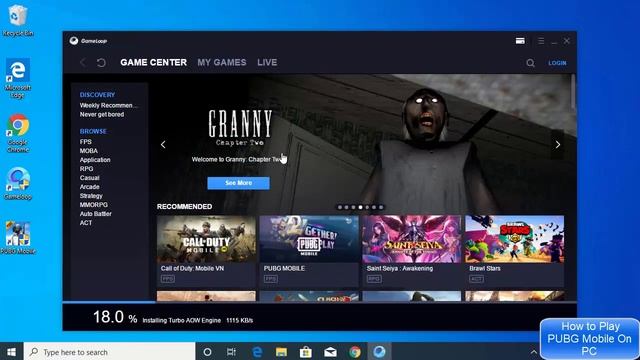This screenshot has width=640, height=360.
Task: Open Saint Seiya: Awakening thumbnail
Action: 412,239
